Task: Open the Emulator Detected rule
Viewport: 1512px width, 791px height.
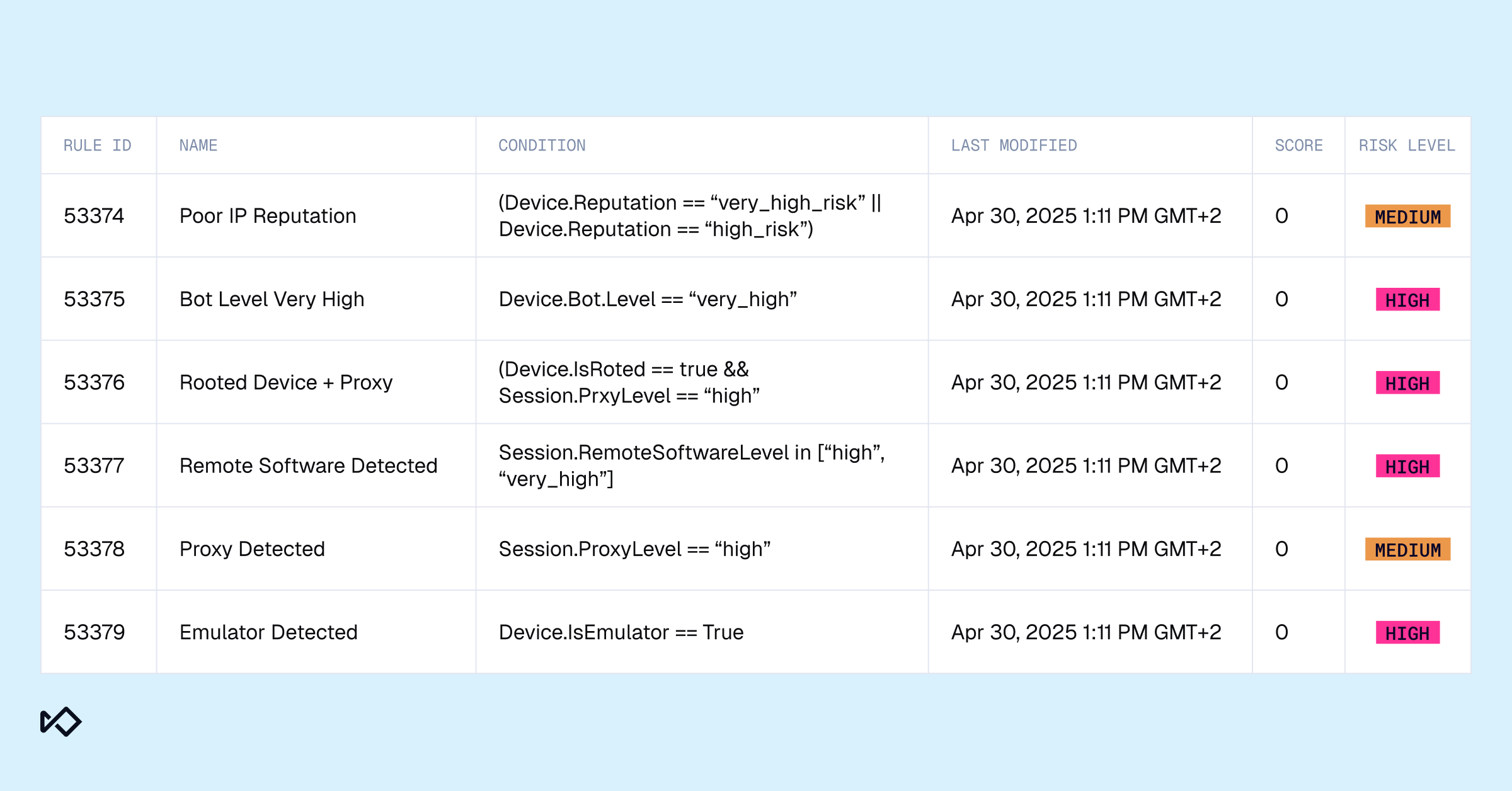Action: (x=268, y=632)
